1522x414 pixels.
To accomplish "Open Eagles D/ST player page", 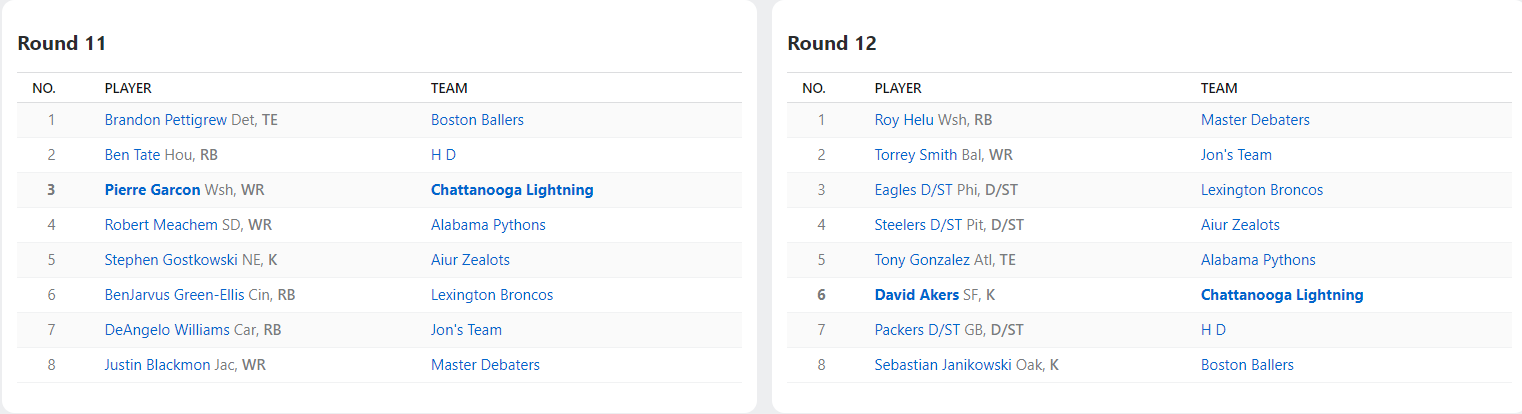I will 911,190.
